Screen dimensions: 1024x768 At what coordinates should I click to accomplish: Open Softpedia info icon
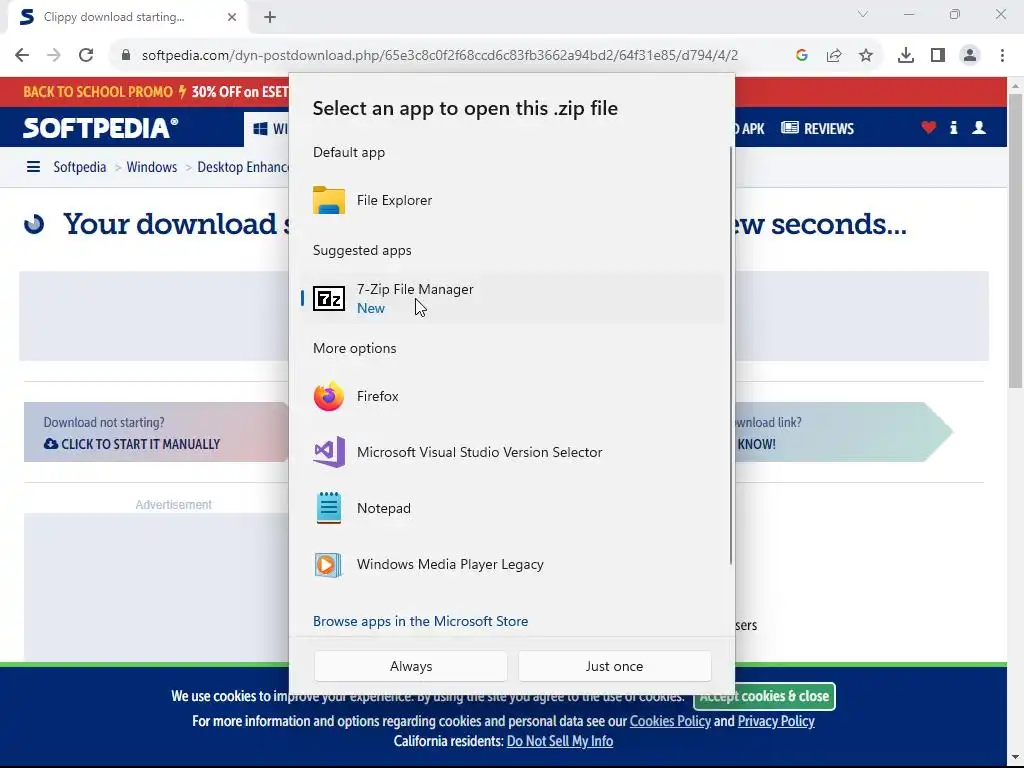point(953,127)
